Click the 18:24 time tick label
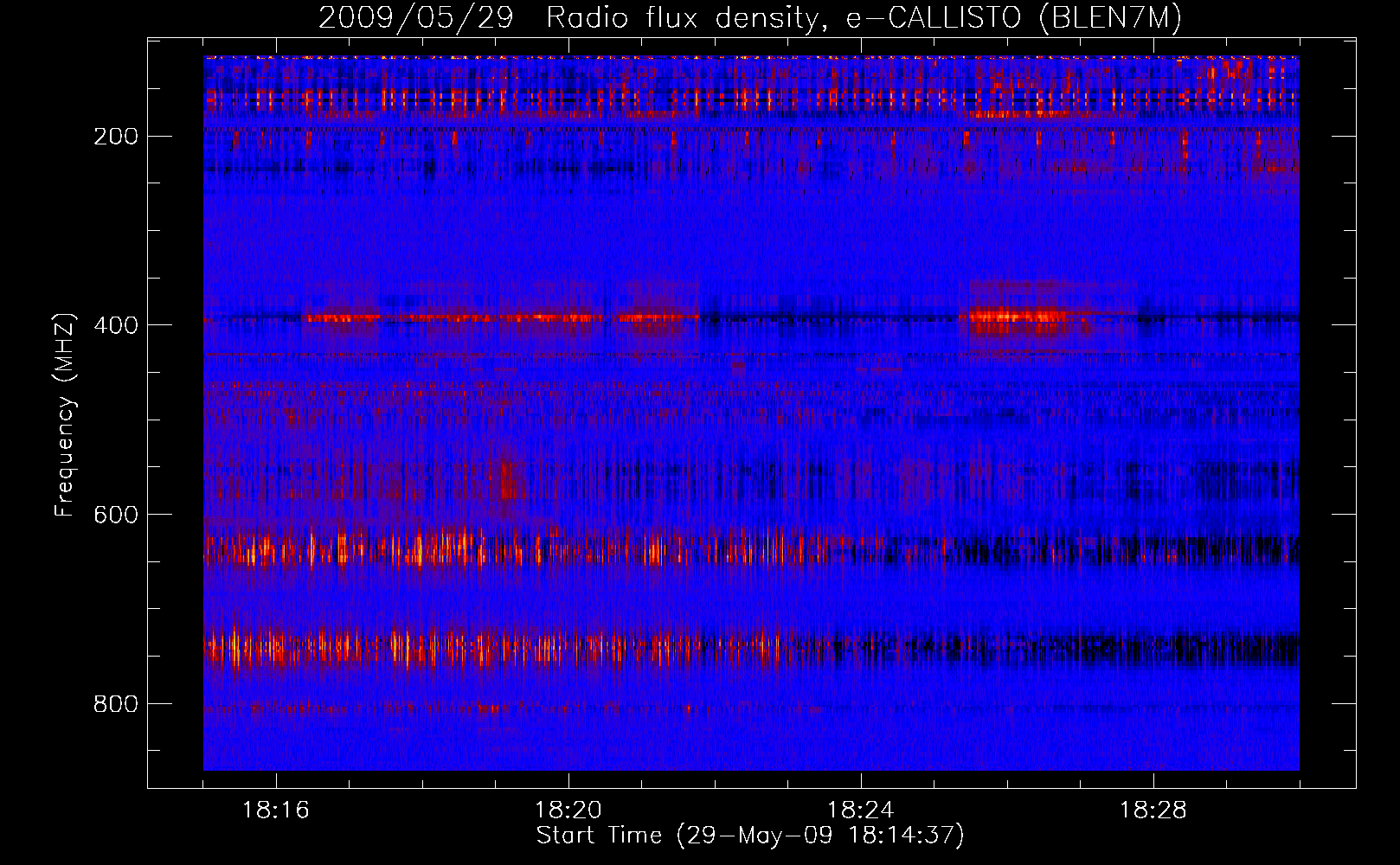This screenshot has height=865, width=1400. click(x=861, y=811)
